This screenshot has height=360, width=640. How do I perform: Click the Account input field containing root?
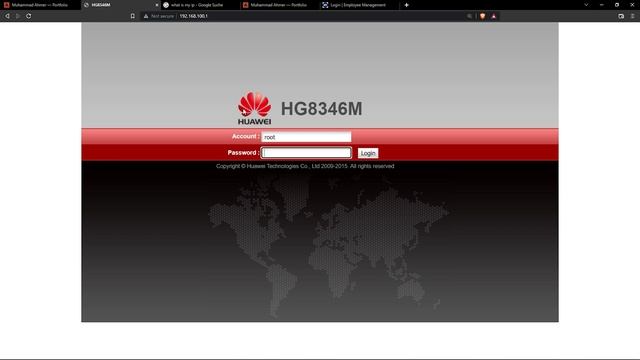(x=306, y=137)
